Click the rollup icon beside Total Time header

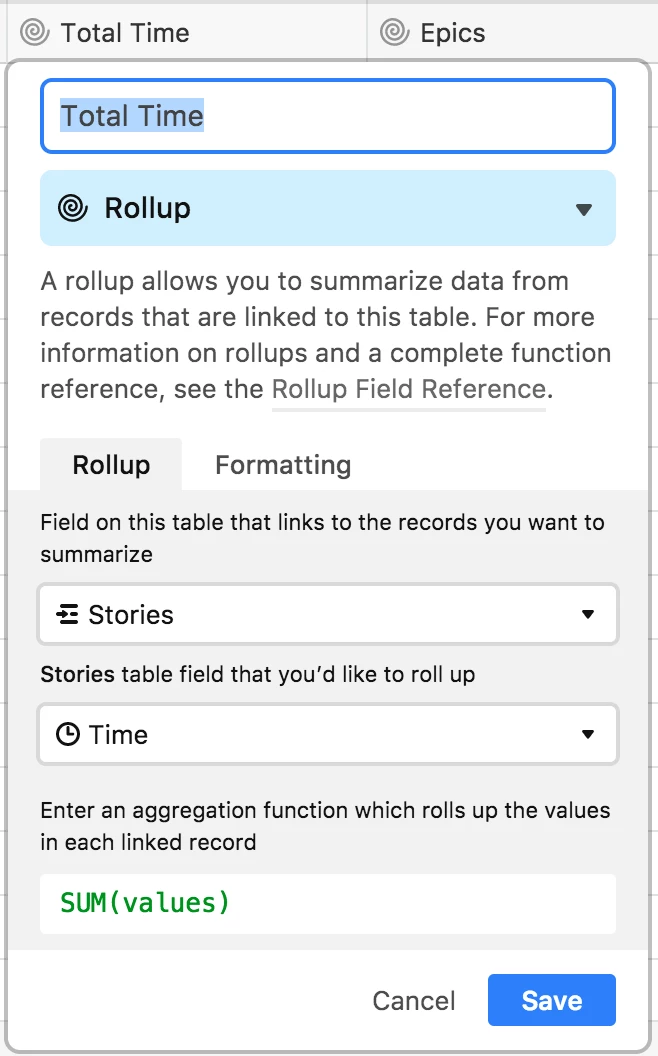click(x=34, y=33)
